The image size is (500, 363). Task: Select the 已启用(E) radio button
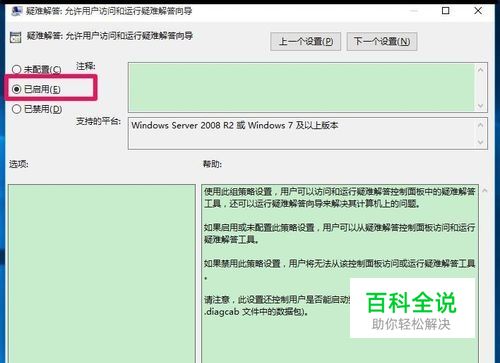coord(16,89)
